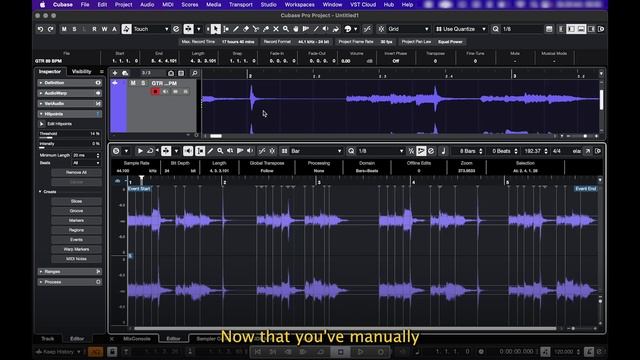Click the Create Warp Markers button
This screenshot has width=640, height=360.
(x=76, y=249)
